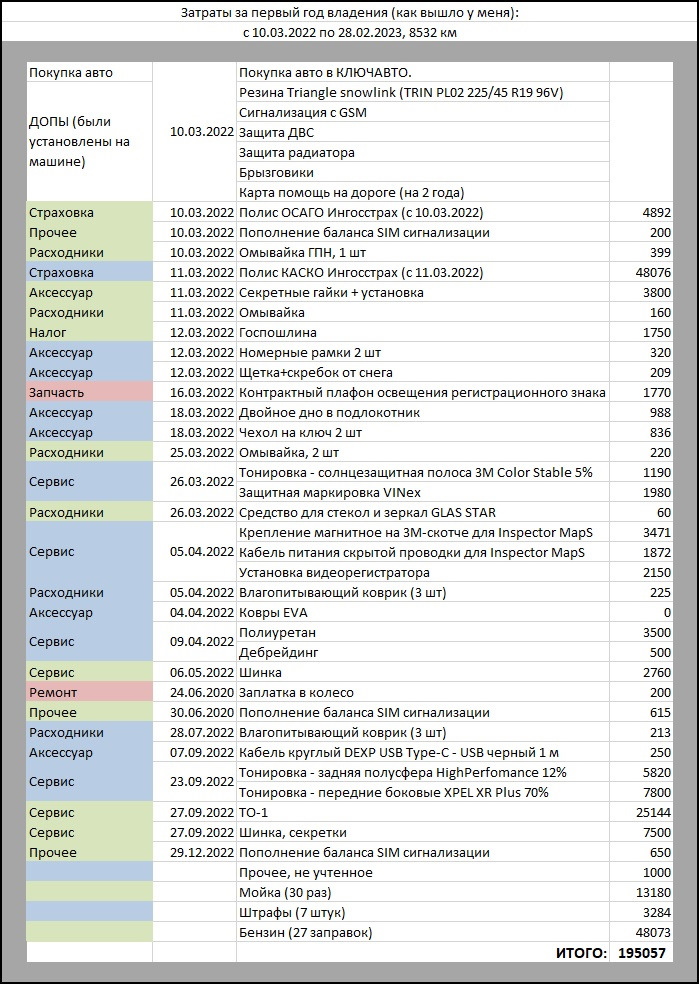Click the amount 2760
699x984 pixels.
656,673
